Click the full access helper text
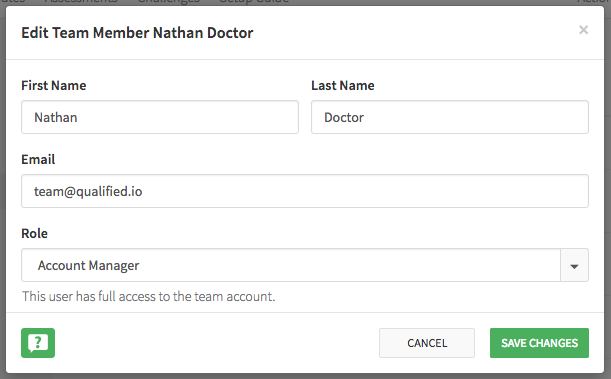Screen dimensions: 611x379 (x=148, y=296)
